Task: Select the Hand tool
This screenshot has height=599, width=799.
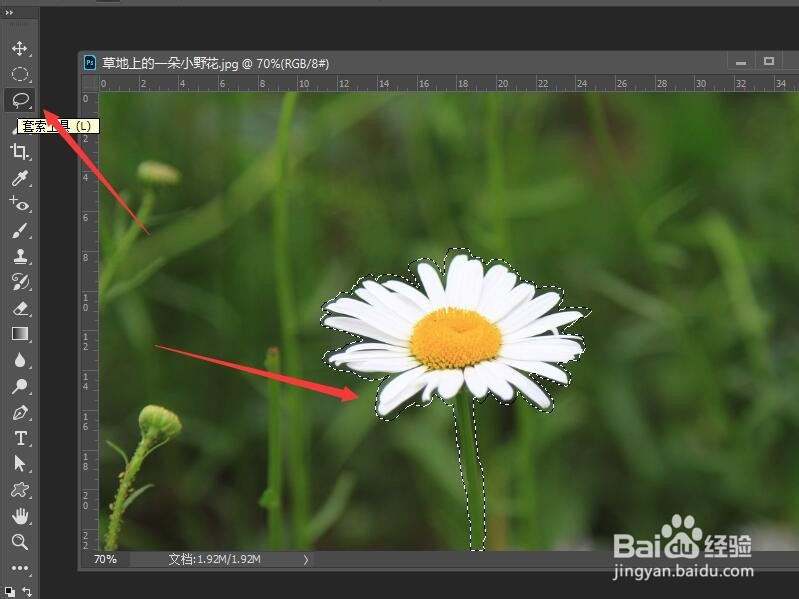Action: 19,516
